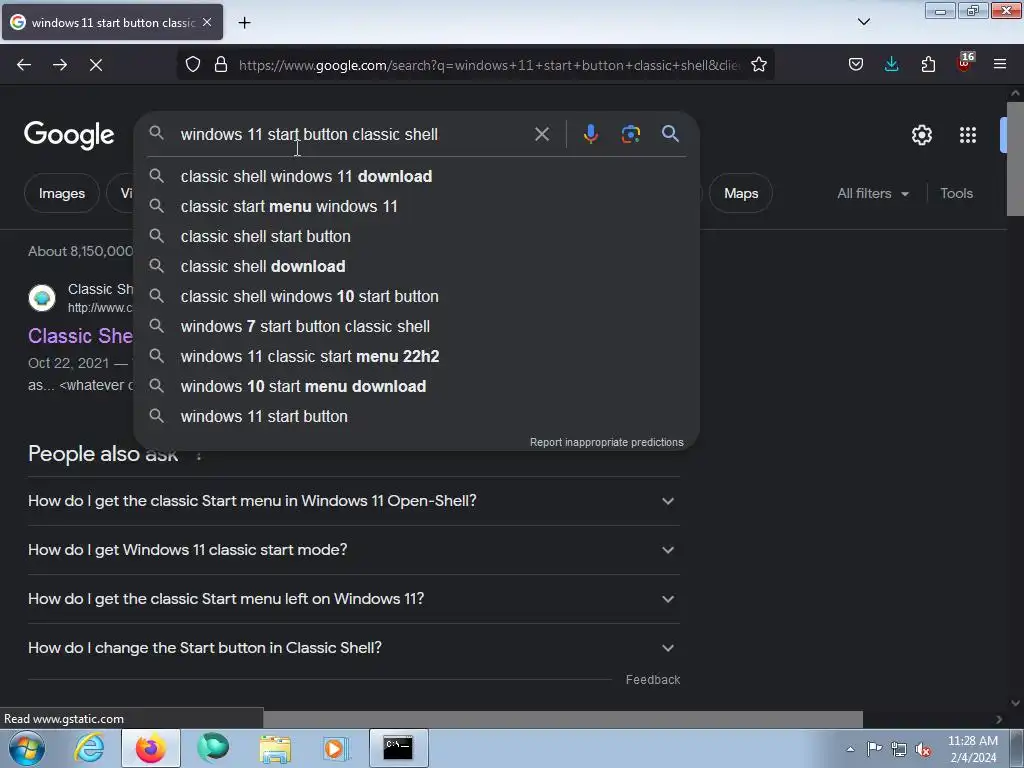Image resolution: width=1024 pixels, height=768 pixels.
Task: Choose suggestion windows 10 start menu download
Action: [x=417, y=387]
